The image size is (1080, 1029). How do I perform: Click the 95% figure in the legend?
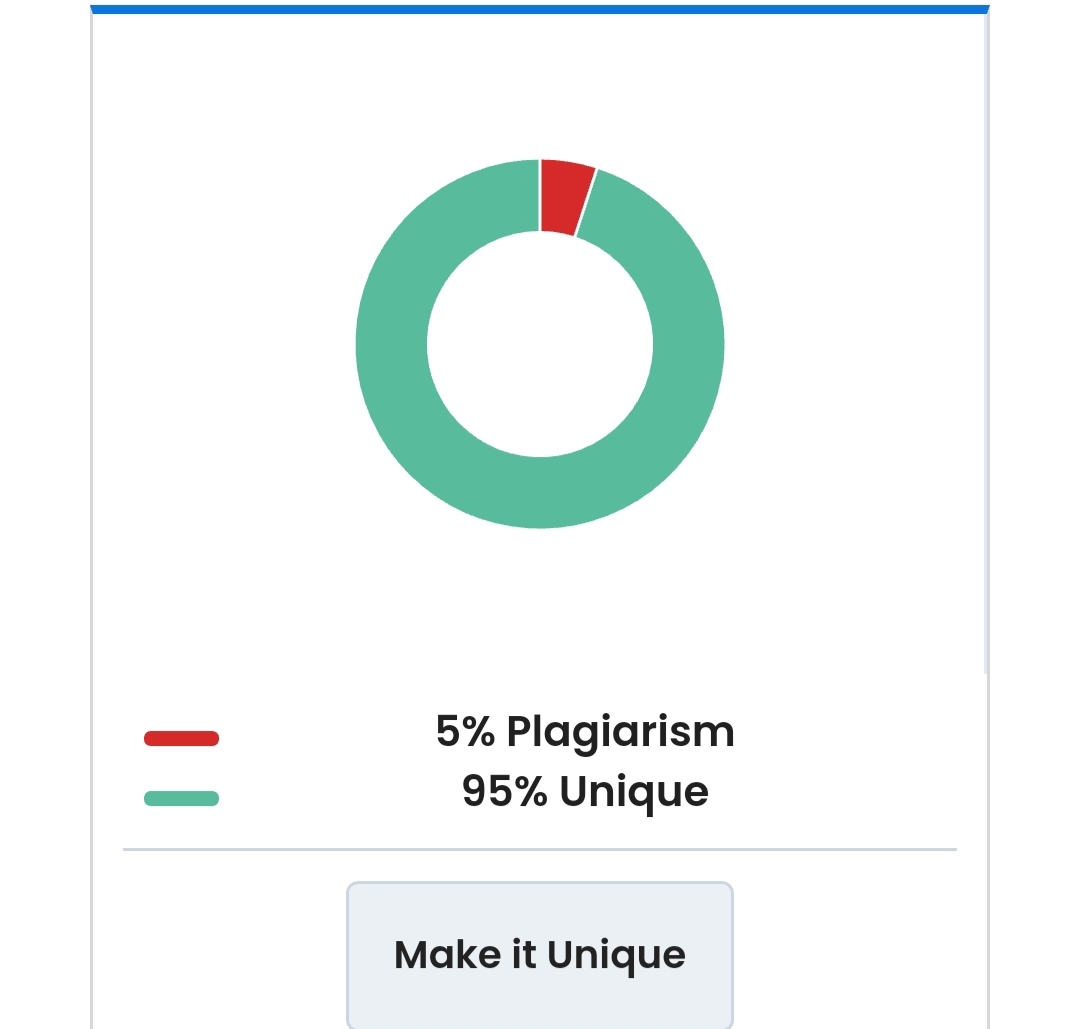[504, 791]
